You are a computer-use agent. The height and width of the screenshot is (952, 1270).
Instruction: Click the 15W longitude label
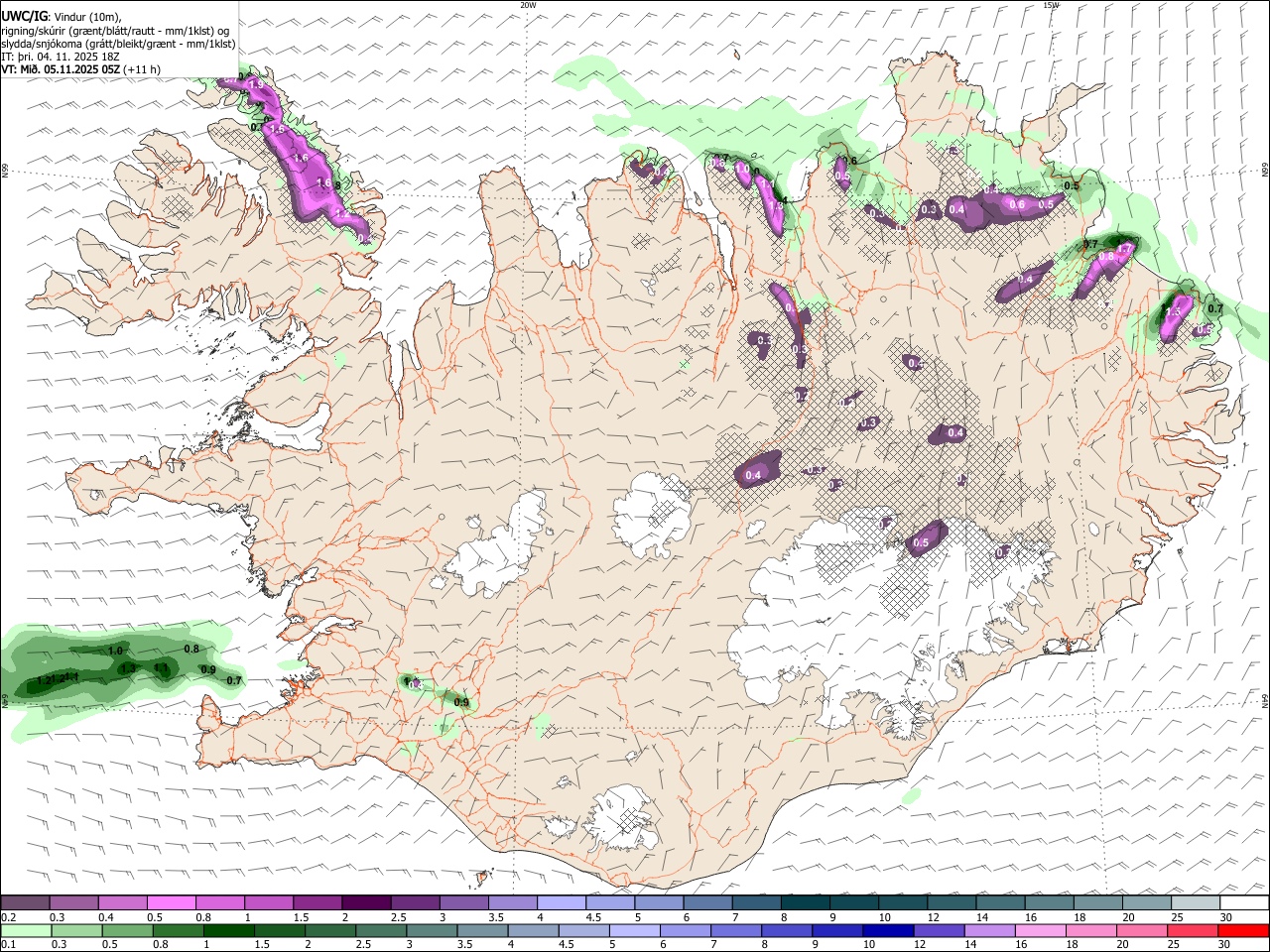coord(1051,5)
